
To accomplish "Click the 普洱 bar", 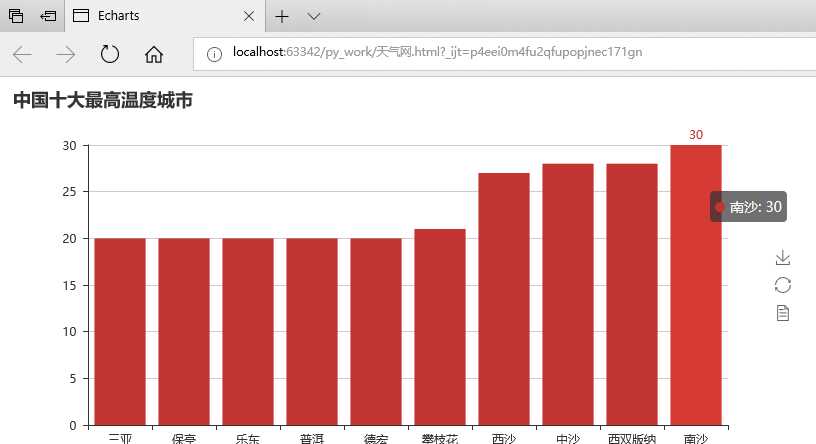I will point(312,332).
